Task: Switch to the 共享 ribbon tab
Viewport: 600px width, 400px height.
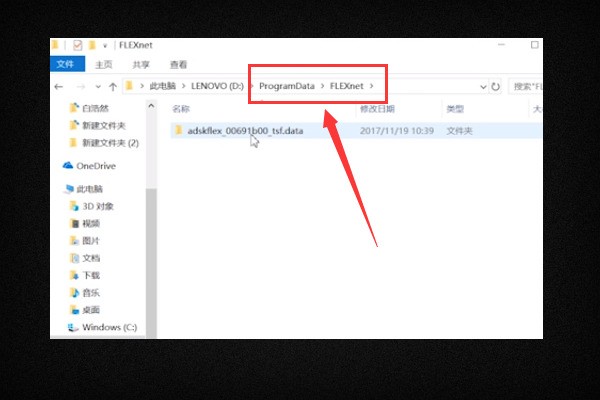Action: coord(141,64)
